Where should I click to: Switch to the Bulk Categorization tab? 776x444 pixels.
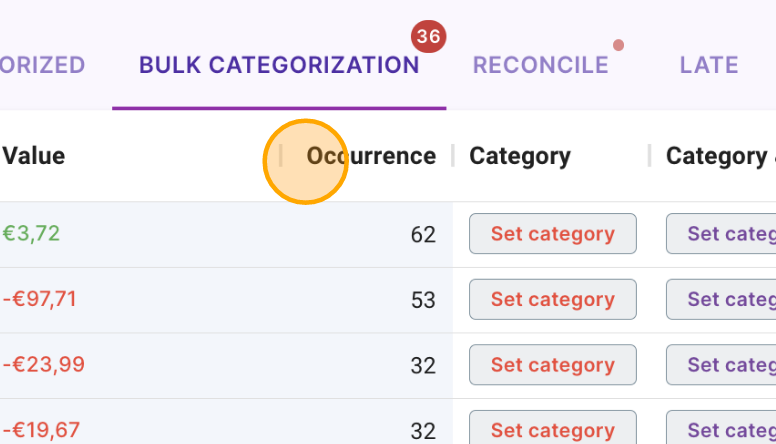click(279, 65)
